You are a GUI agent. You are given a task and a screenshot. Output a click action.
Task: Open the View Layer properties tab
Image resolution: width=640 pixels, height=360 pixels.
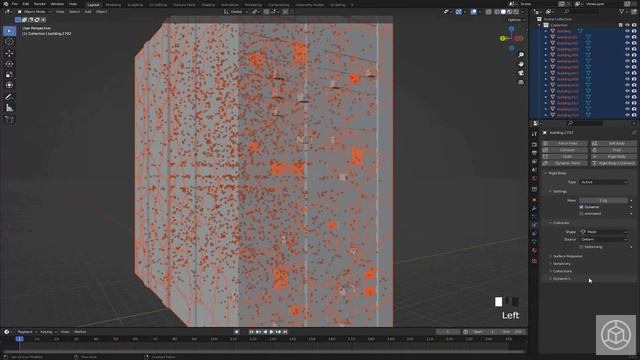coord(534,162)
